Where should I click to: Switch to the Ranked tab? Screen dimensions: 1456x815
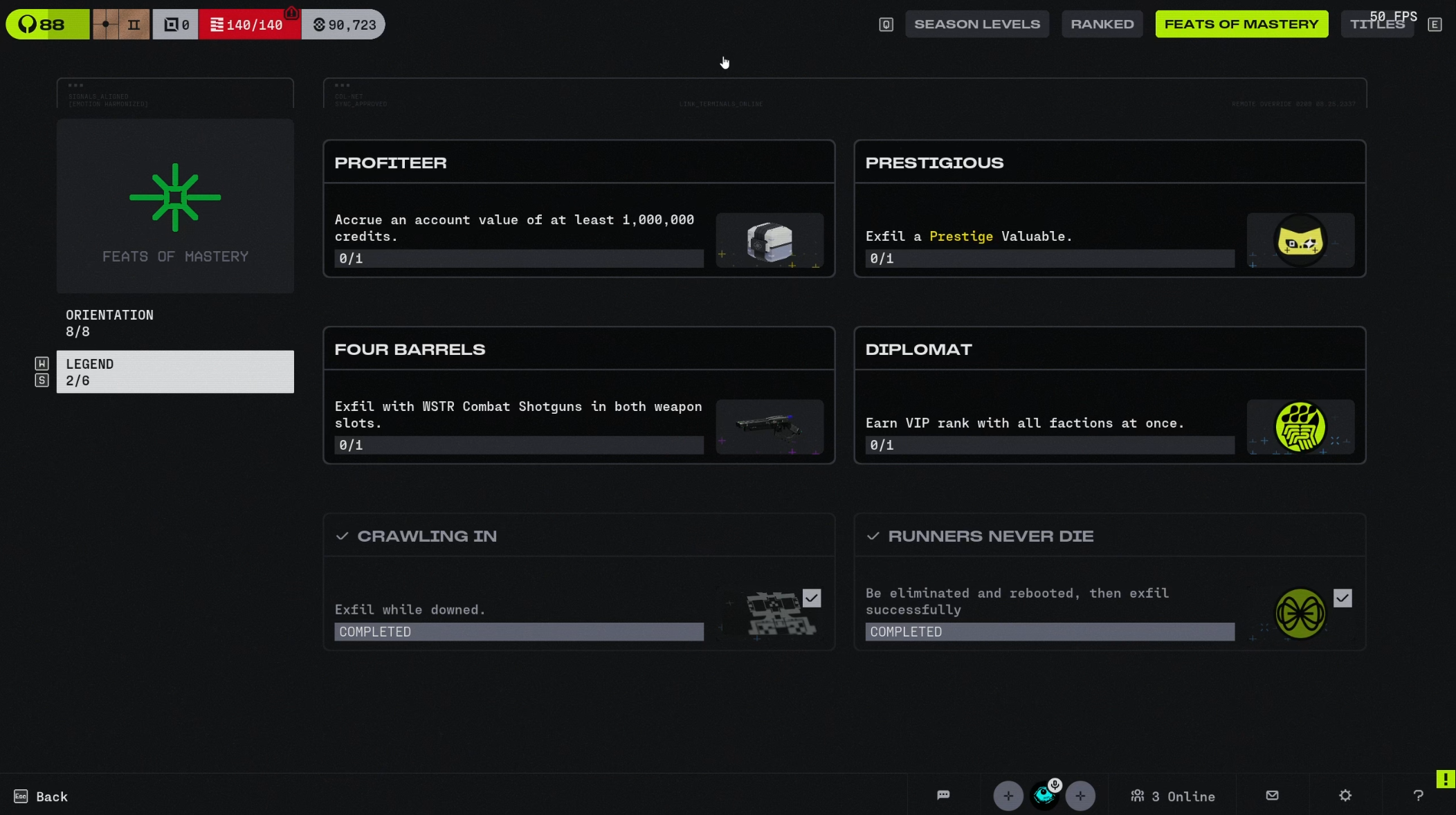click(1102, 24)
